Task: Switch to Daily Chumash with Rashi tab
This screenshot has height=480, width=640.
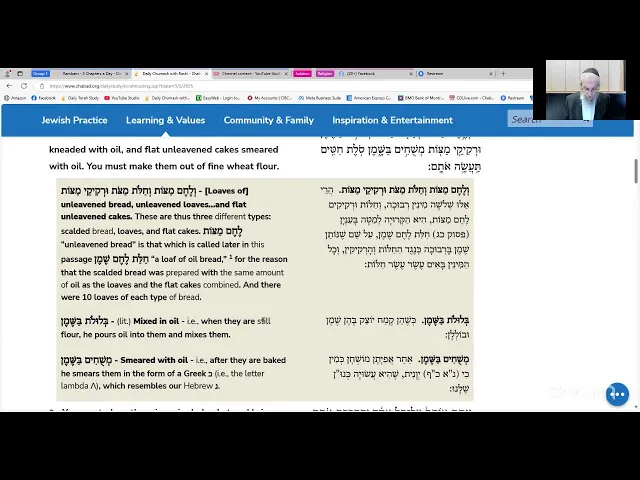Action: (171, 74)
